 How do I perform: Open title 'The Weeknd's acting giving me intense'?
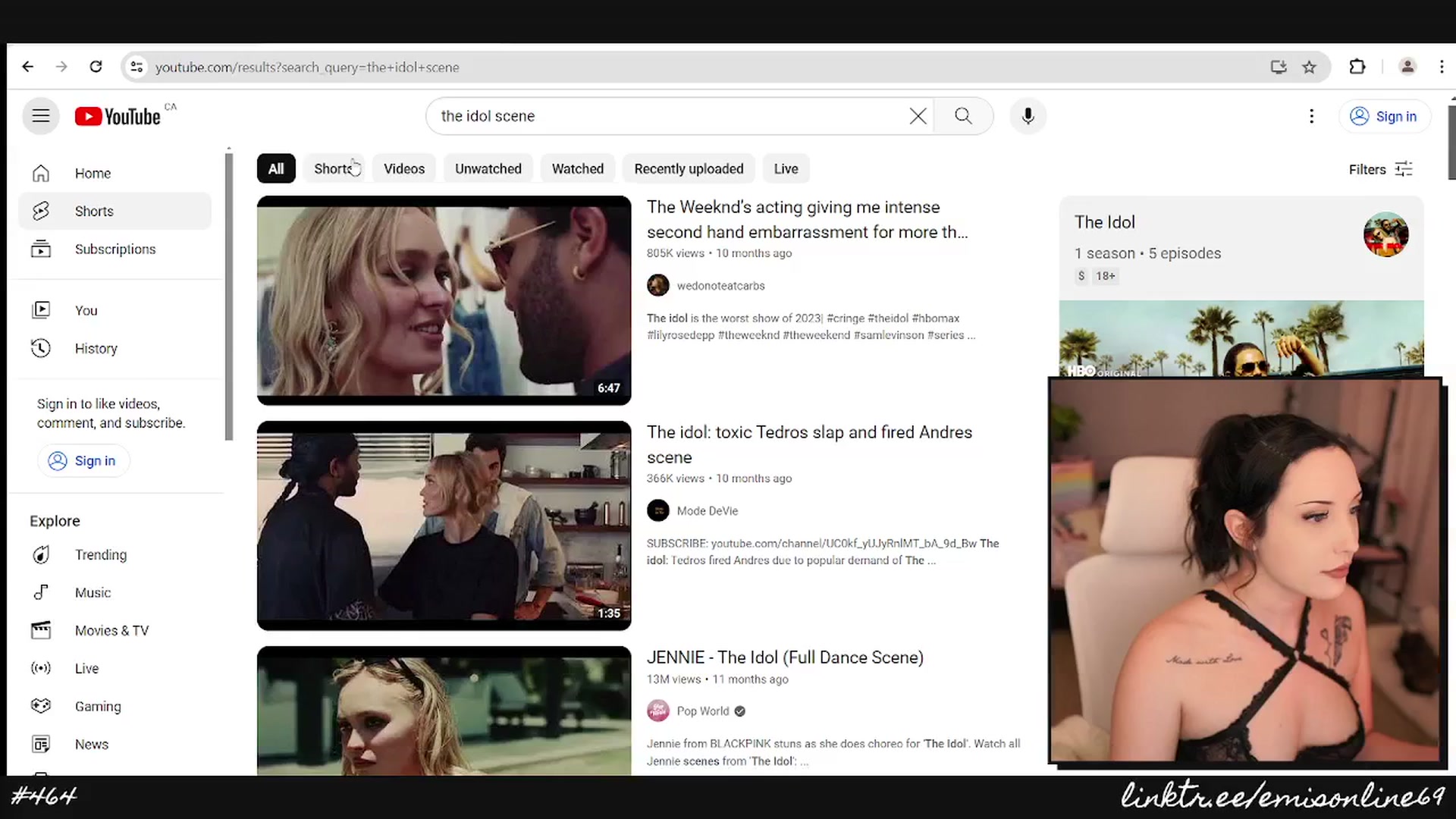[807, 219]
